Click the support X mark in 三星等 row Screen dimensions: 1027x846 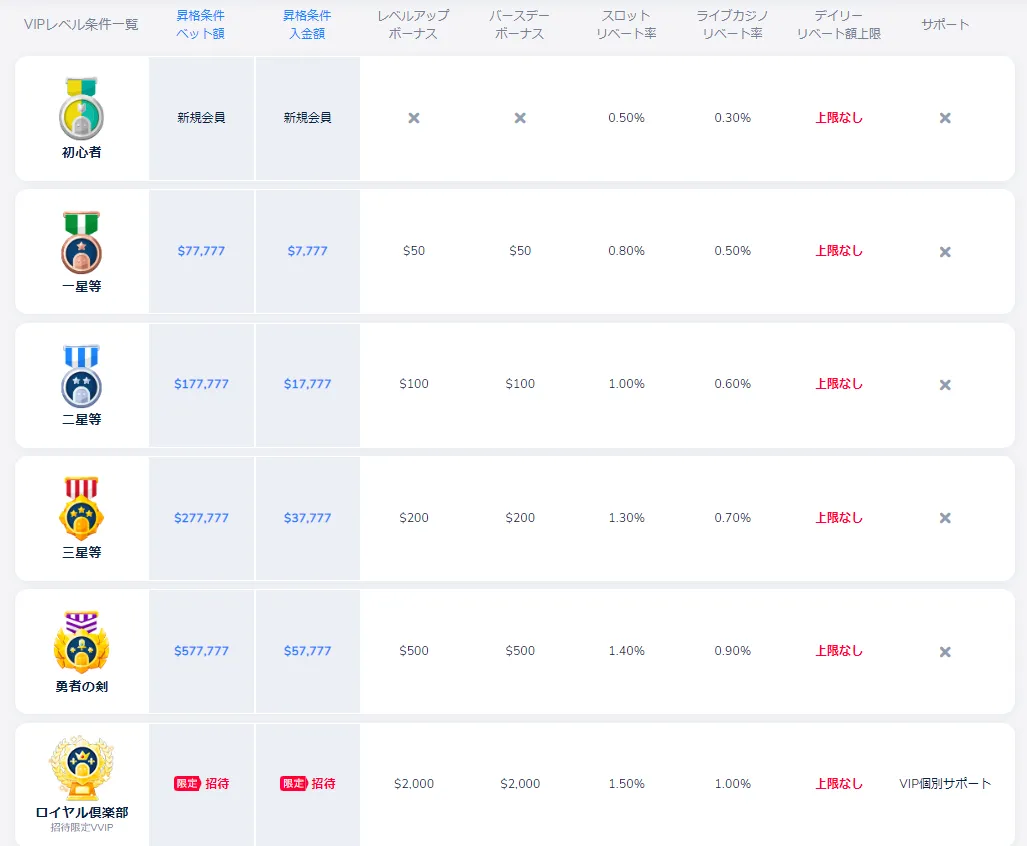[x=945, y=518]
